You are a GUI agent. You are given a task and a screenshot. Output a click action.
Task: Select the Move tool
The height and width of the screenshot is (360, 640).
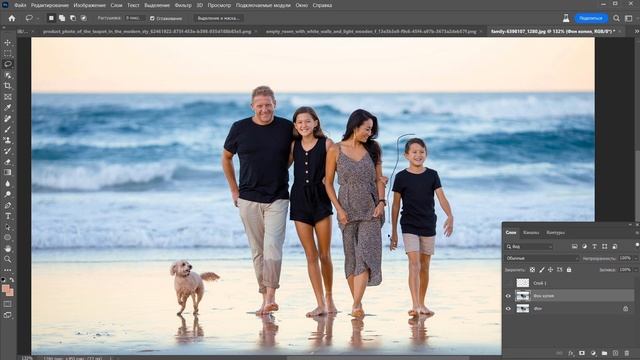pyautogui.click(x=8, y=43)
